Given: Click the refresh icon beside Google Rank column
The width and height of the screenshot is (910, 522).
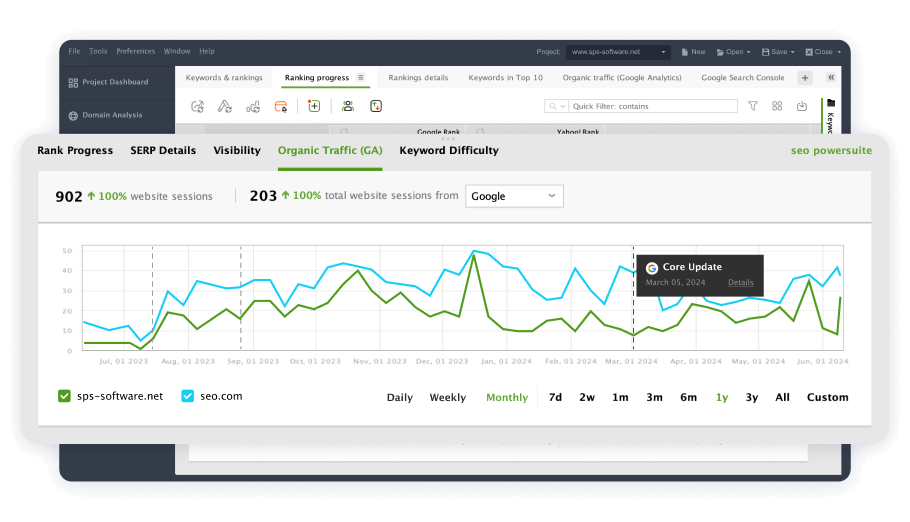Looking at the screenshot, I should tap(344, 132).
